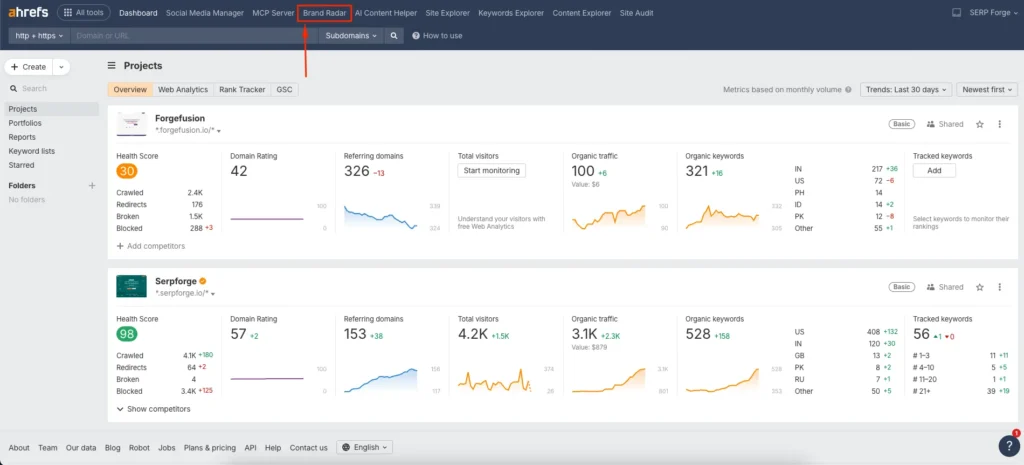Click the search magnifier button beside Subdomains
This screenshot has width=1024, height=465.
pos(395,35)
